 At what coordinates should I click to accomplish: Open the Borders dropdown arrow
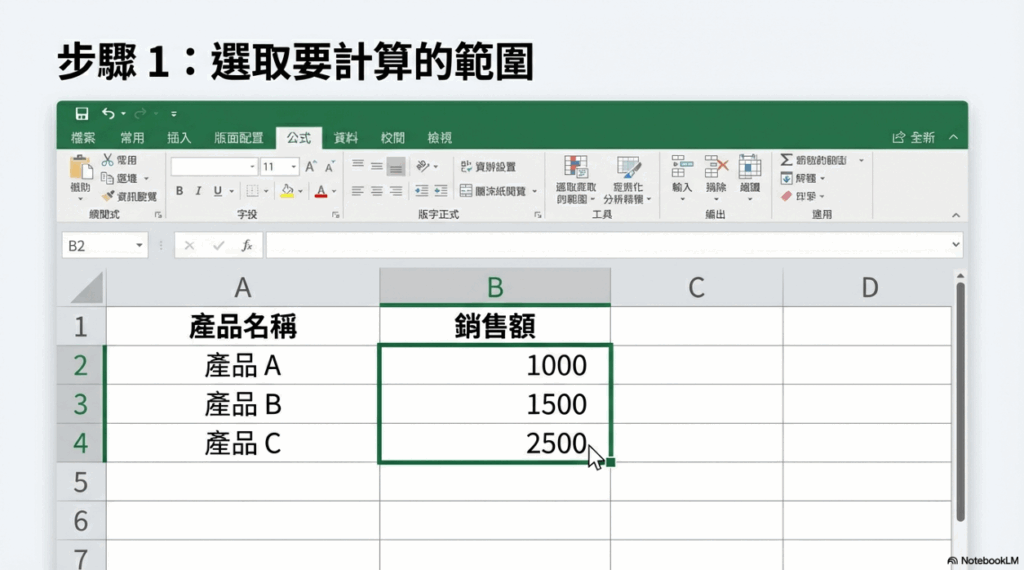coord(266,191)
